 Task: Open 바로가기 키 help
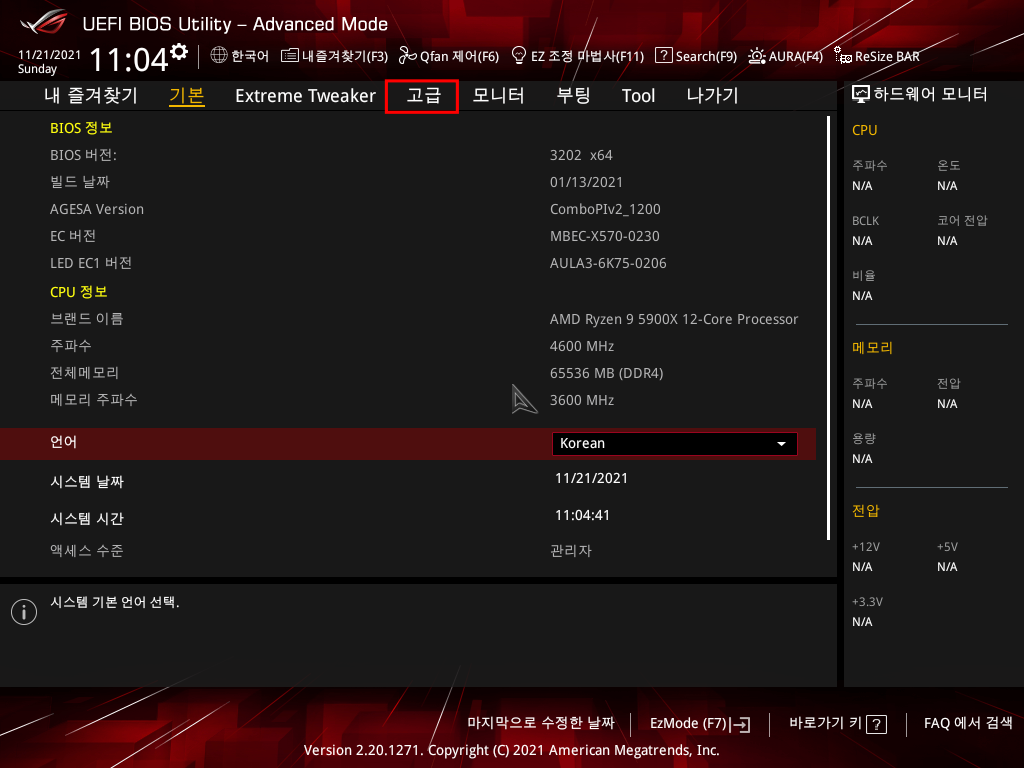838,724
